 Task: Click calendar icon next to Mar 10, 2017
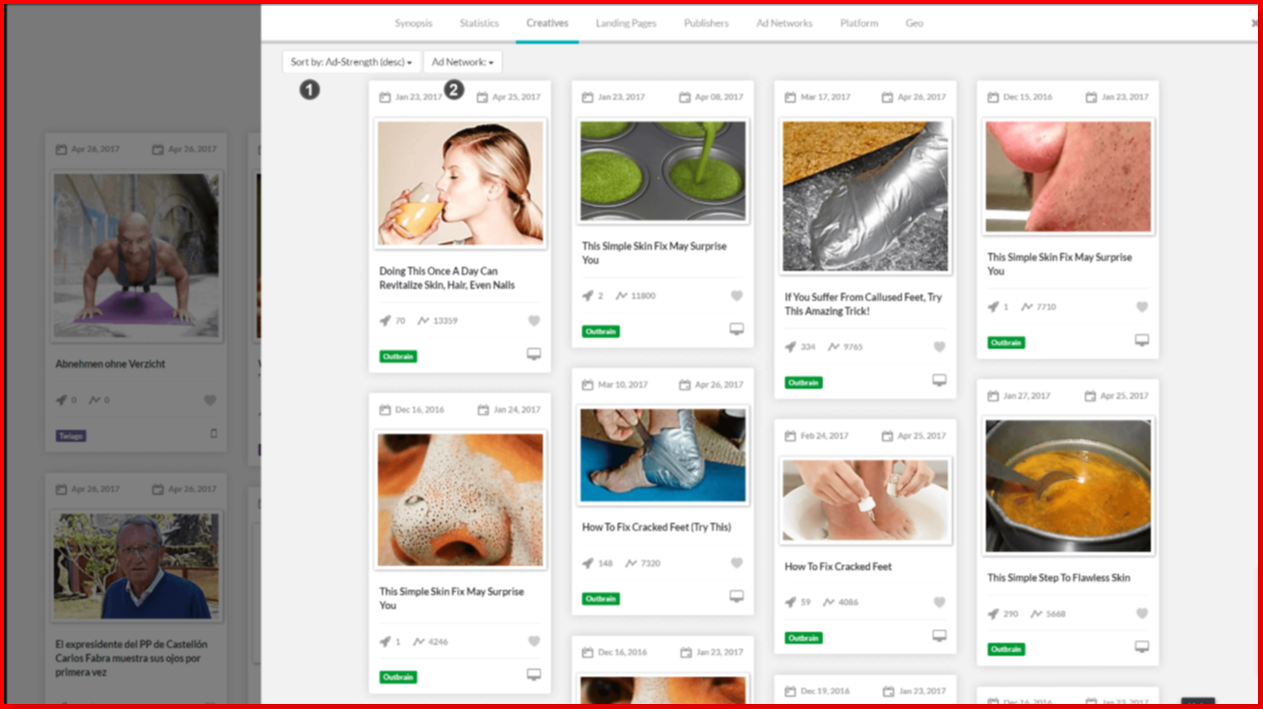click(x=588, y=385)
